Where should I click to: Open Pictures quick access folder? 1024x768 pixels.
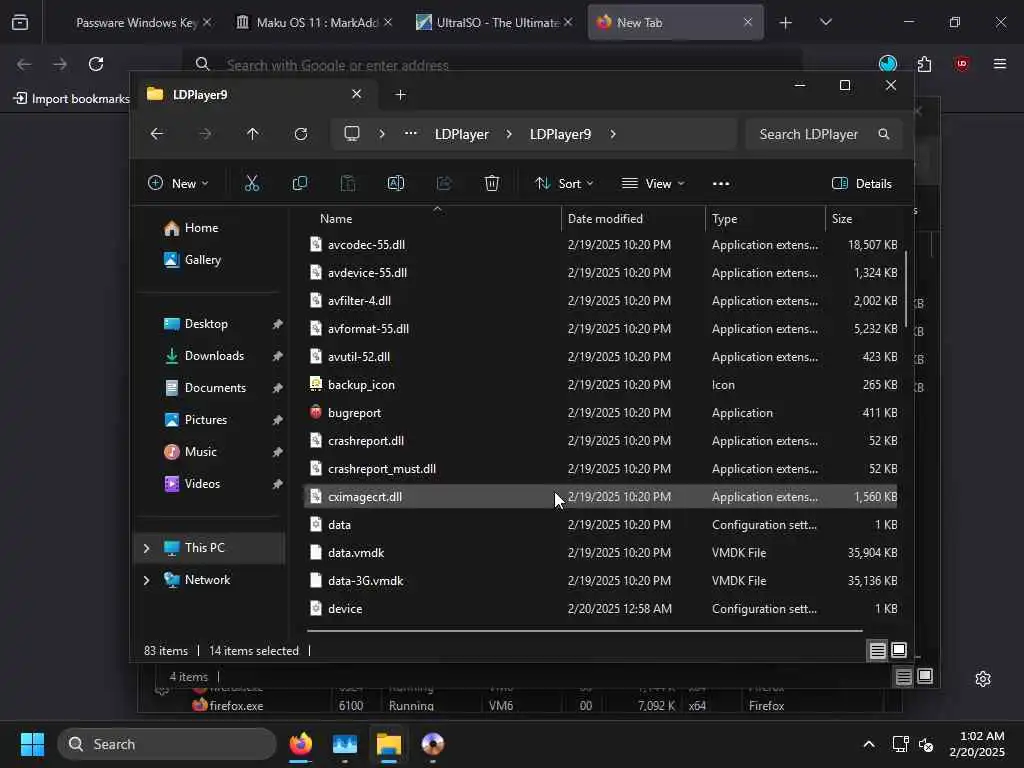point(206,420)
